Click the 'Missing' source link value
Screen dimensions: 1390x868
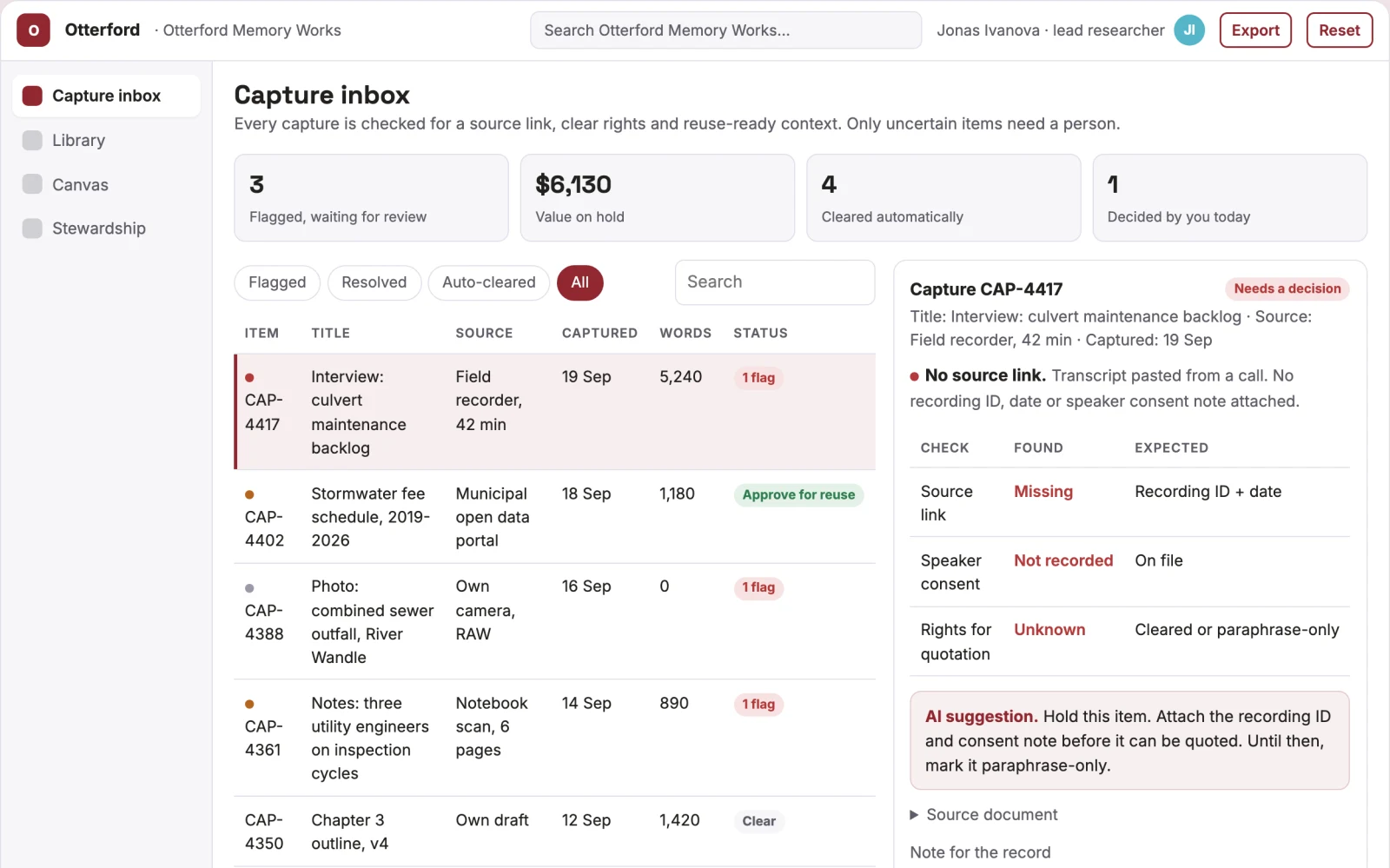pyautogui.click(x=1043, y=492)
